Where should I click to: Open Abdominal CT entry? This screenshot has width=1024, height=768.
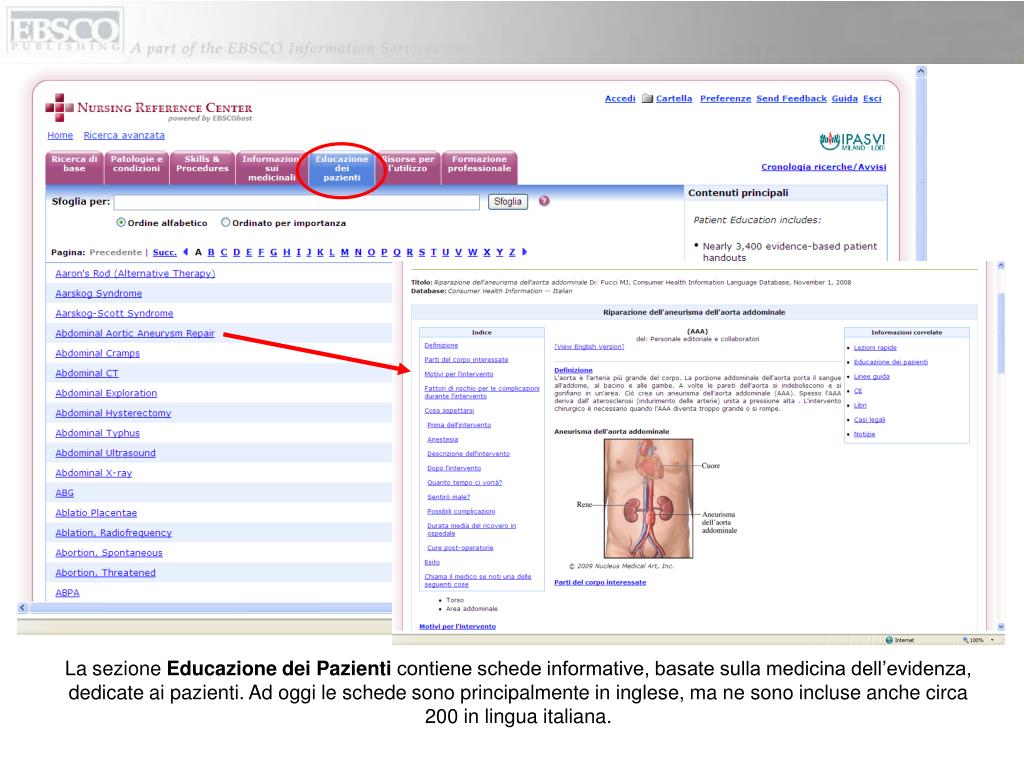click(87, 374)
